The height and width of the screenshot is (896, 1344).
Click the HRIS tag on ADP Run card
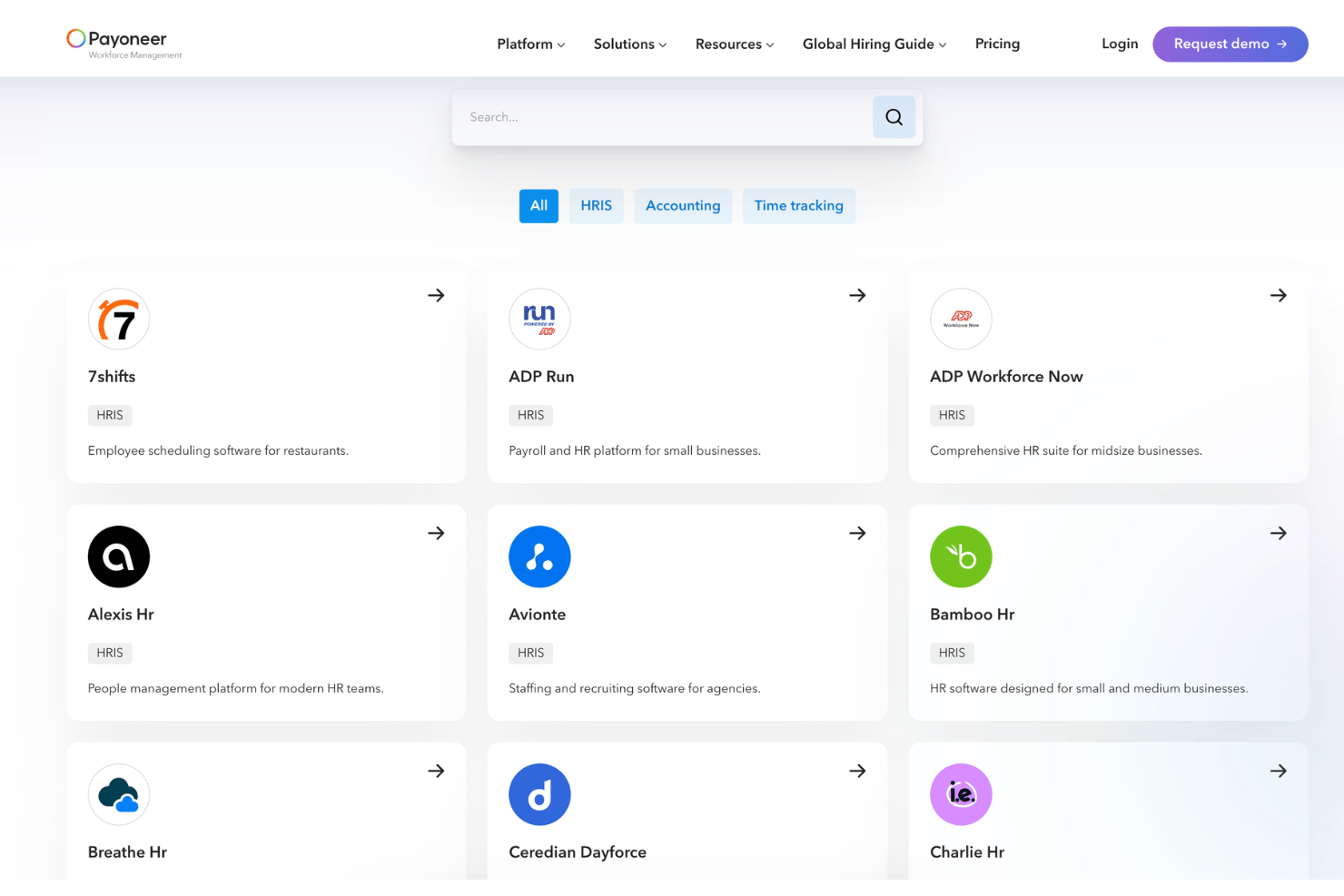[x=531, y=415]
